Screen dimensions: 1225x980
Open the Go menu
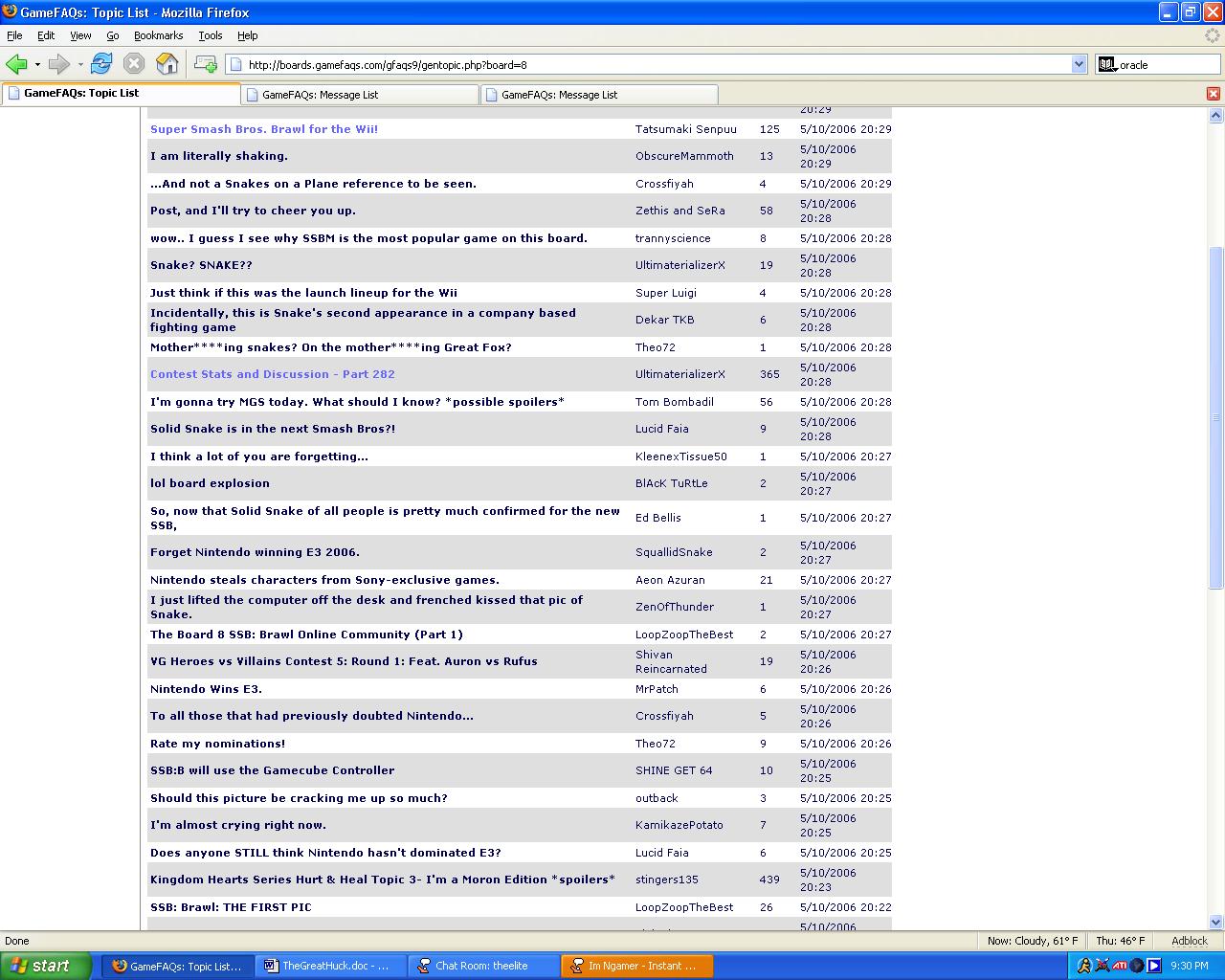tap(113, 35)
